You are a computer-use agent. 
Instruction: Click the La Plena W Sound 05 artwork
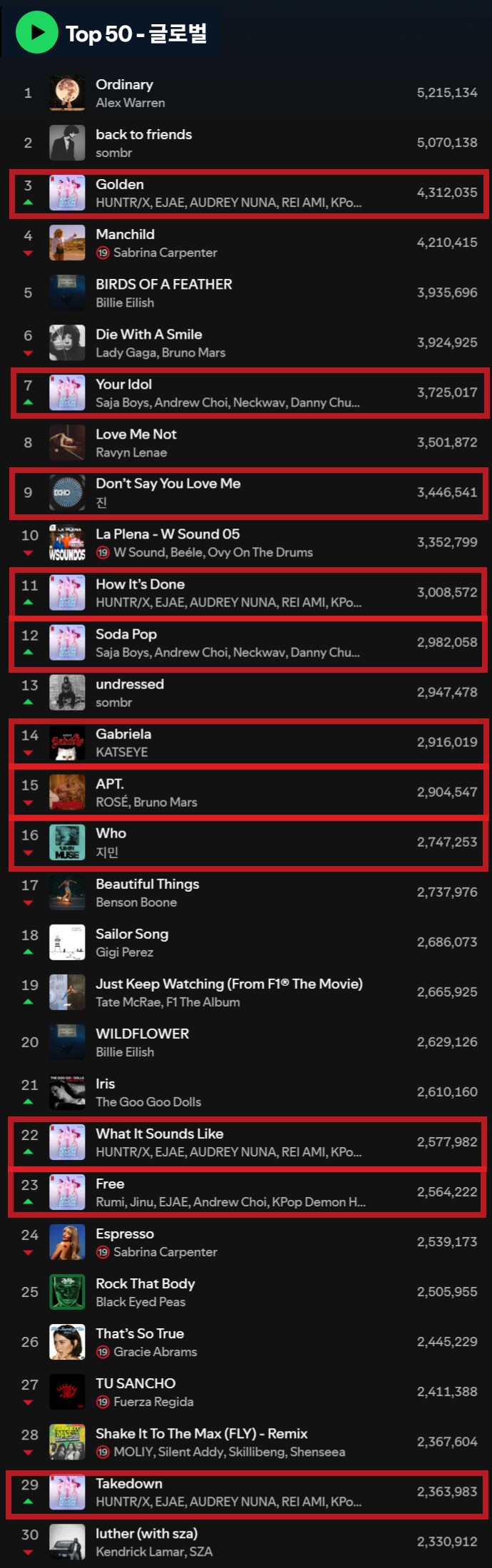click(x=67, y=542)
